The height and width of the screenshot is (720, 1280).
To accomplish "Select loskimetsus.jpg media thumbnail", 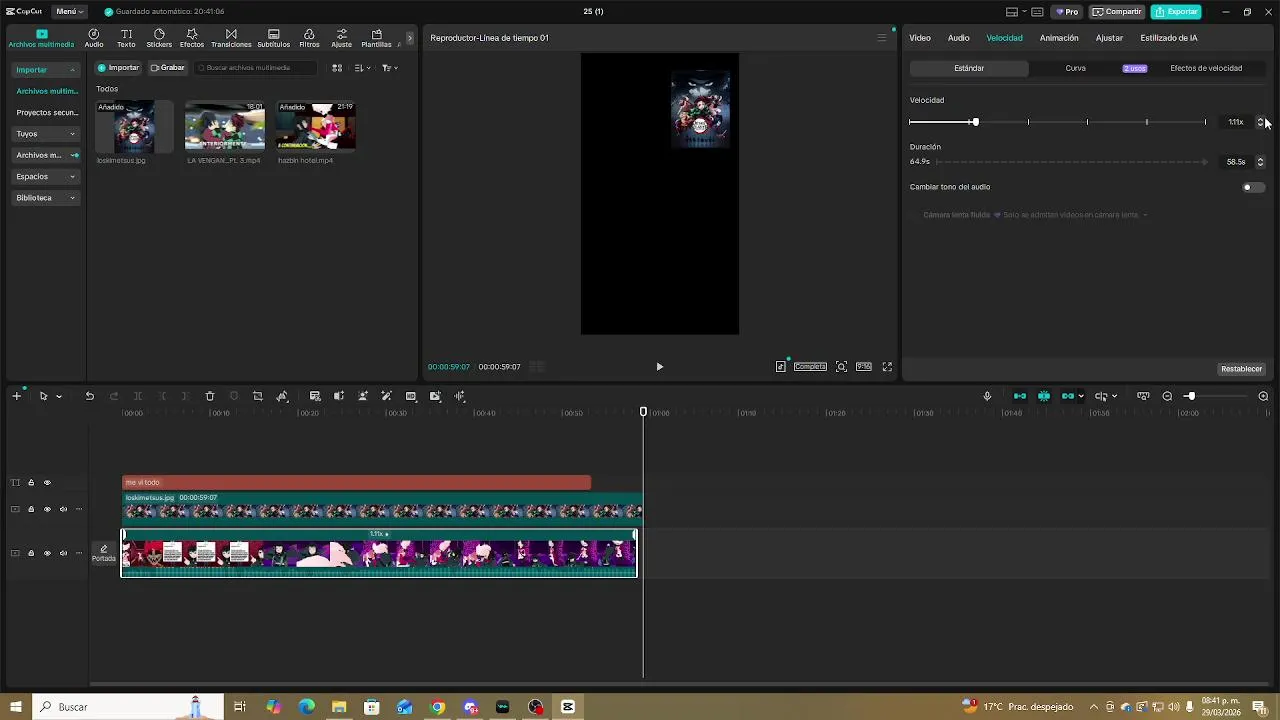I will (134, 126).
